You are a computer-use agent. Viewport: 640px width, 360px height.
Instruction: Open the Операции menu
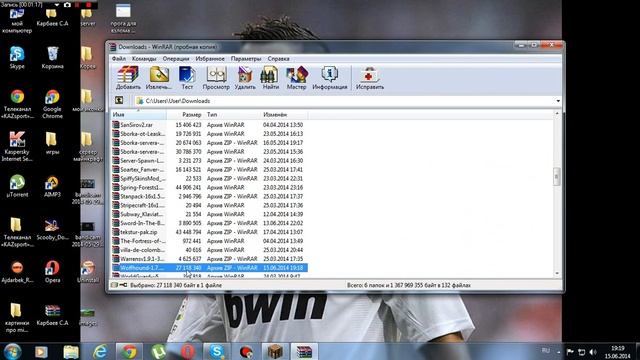[176, 59]
